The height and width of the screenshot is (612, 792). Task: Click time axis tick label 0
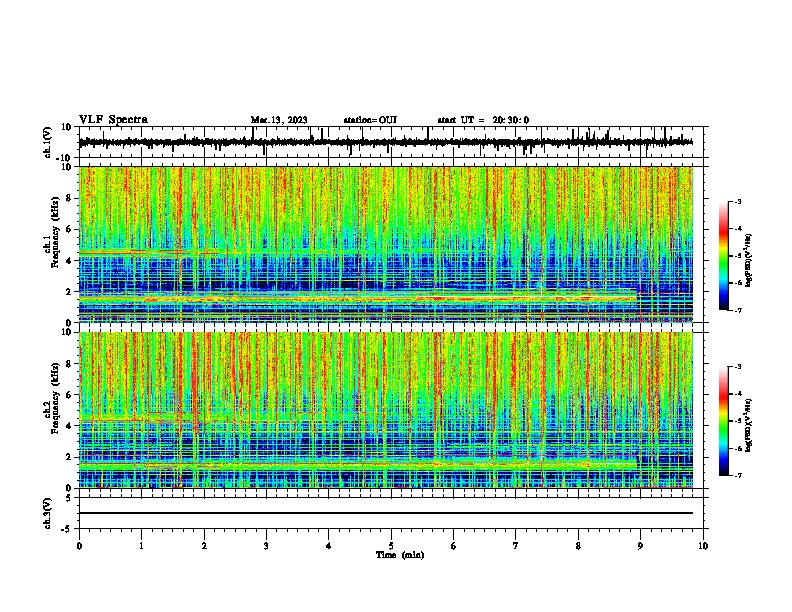79,546
